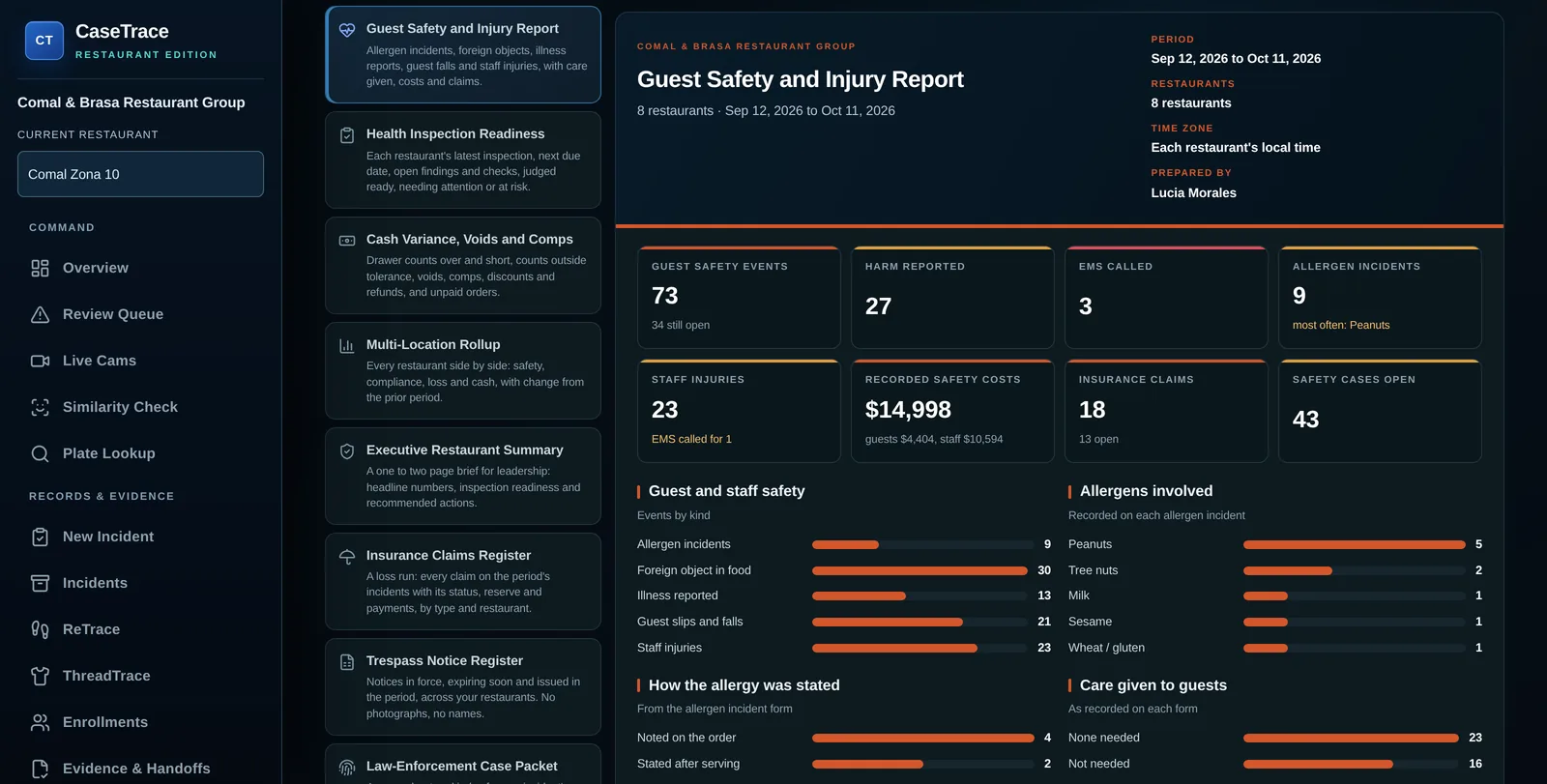Click the CT CaseTrace logo badge
This screenshot has height=784, width=1547.
pos(44,41)
